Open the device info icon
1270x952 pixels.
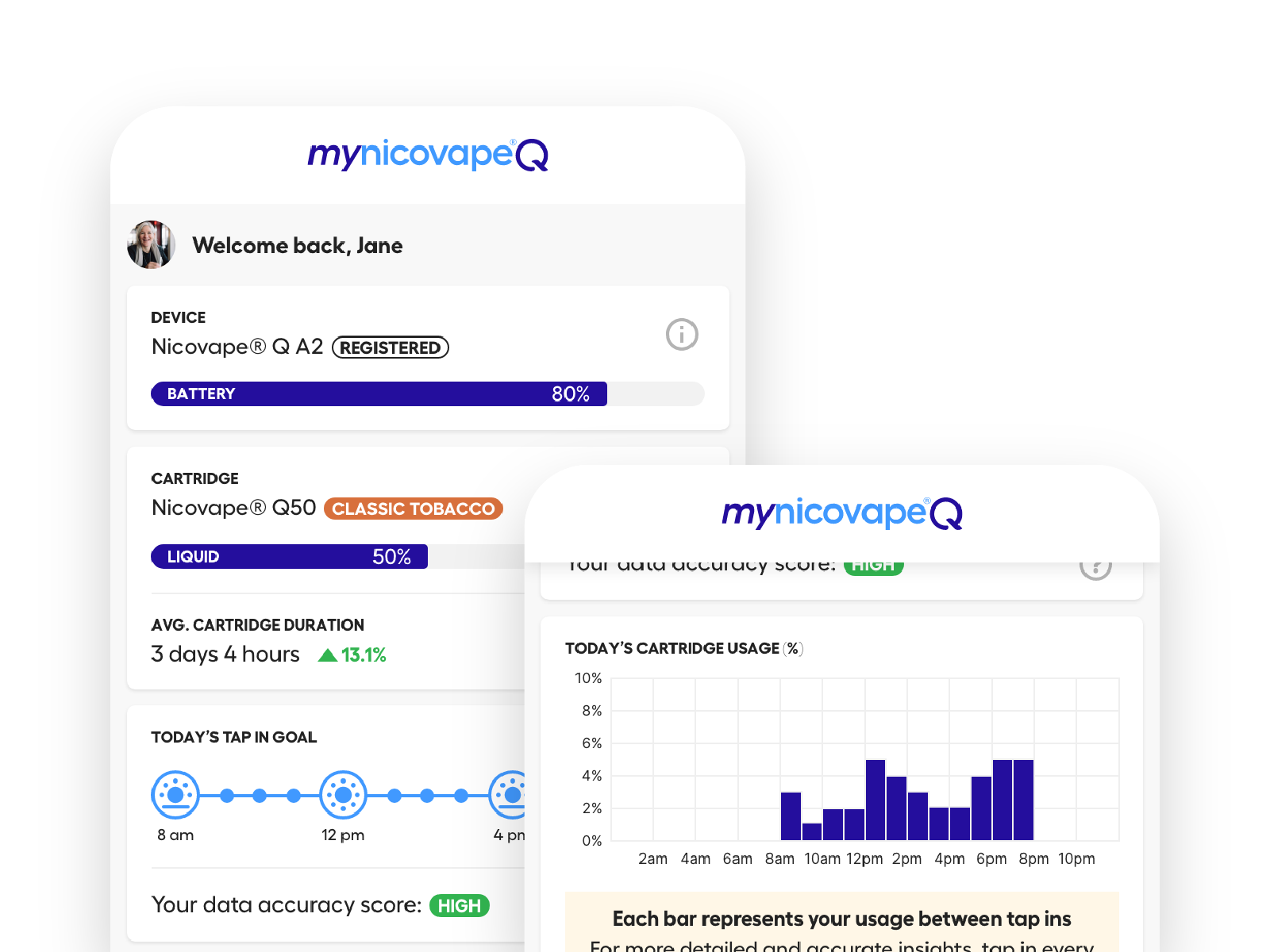pyautogui.click(x=682, y=335)
